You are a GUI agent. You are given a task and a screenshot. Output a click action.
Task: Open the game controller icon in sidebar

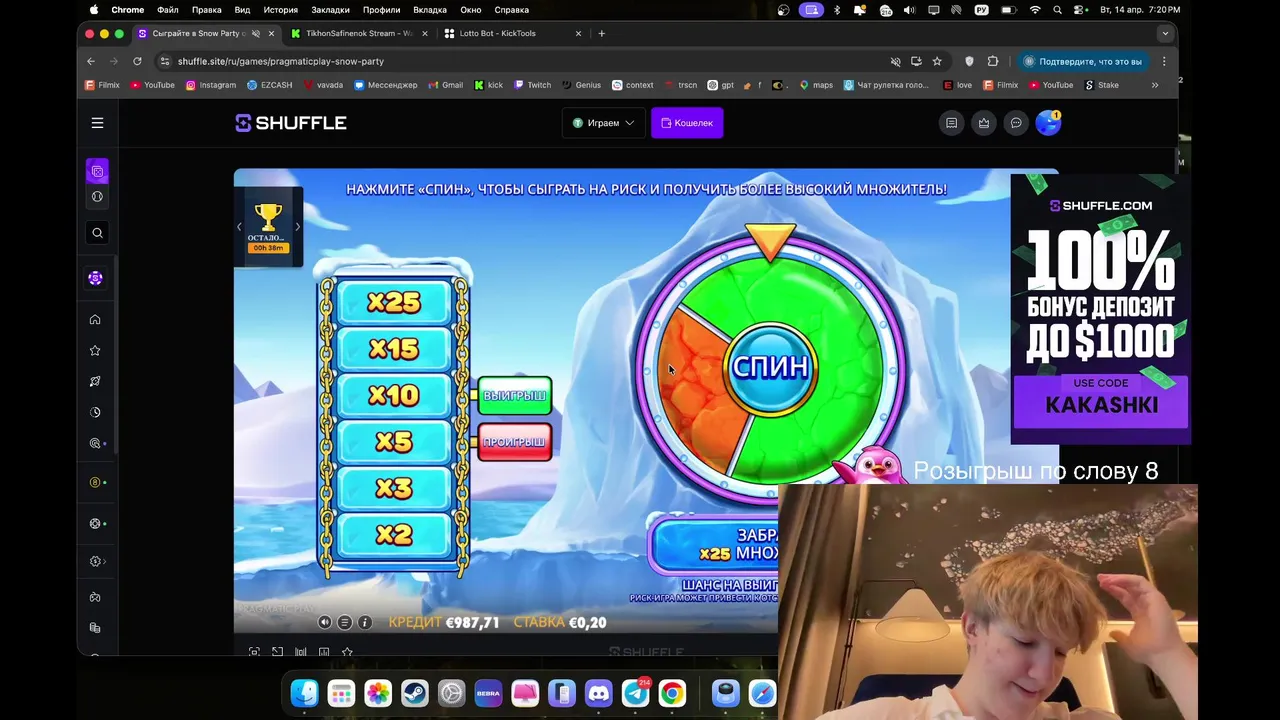[95, 597]
